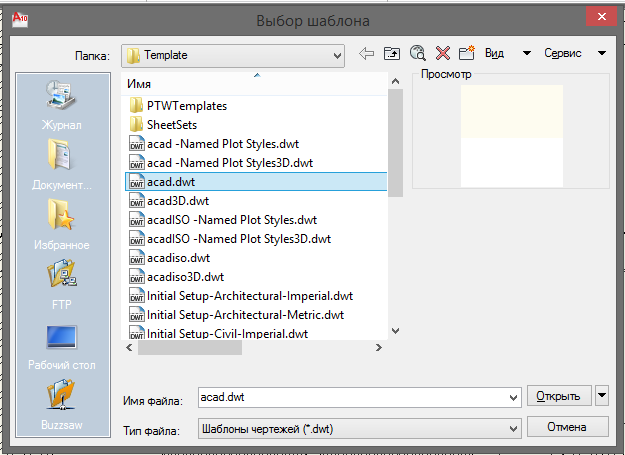
Task: Select Initial Setup-Architectural-Imperial.dwt
Action: point(241,296)
